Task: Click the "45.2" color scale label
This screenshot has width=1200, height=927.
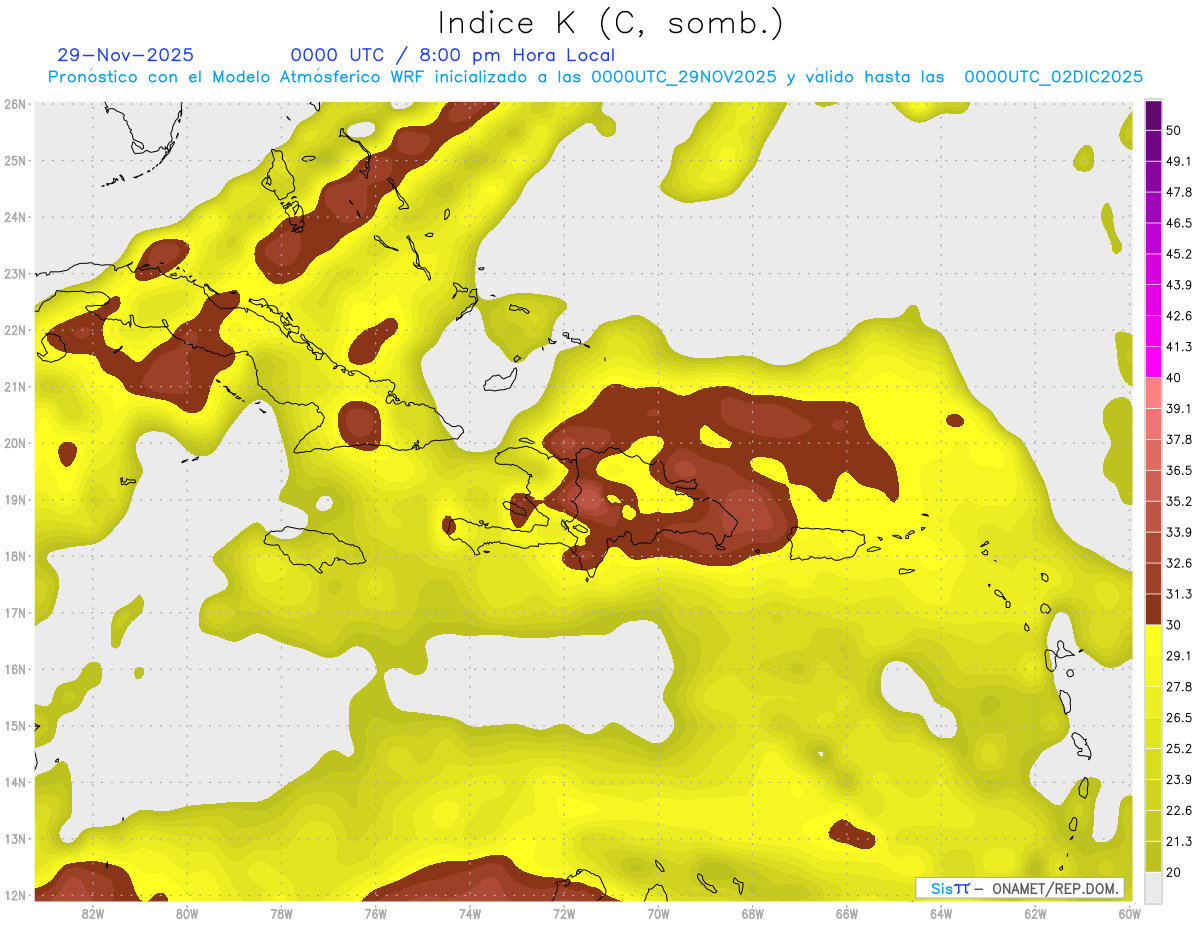Action: point(1179,254)
